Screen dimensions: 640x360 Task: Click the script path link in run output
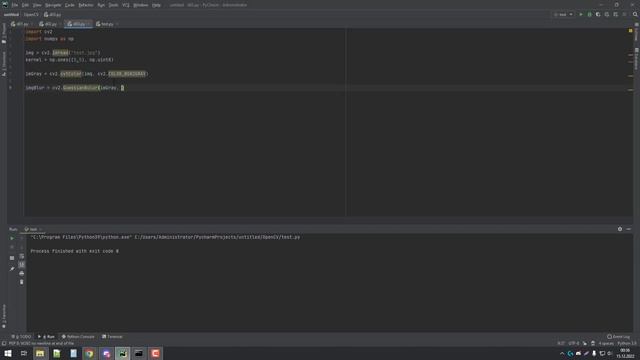217,237
